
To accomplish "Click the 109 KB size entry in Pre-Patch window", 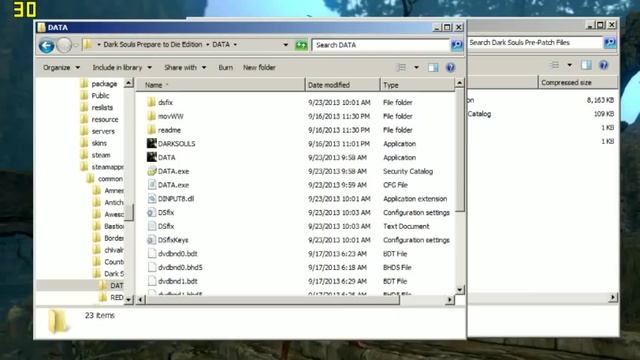I will tap(604, 114).
